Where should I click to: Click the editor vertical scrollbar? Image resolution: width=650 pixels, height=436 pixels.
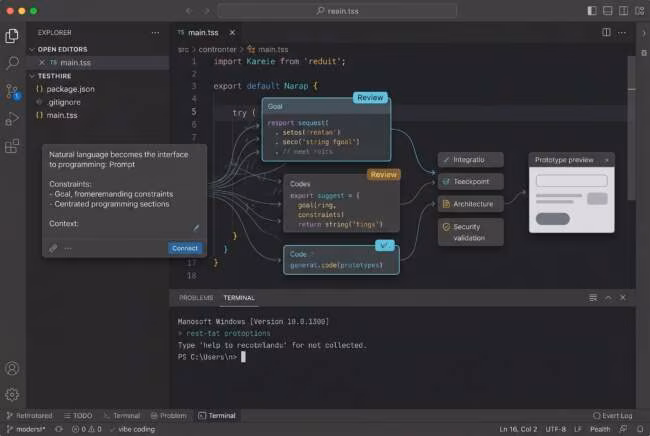tap(631, 128)
